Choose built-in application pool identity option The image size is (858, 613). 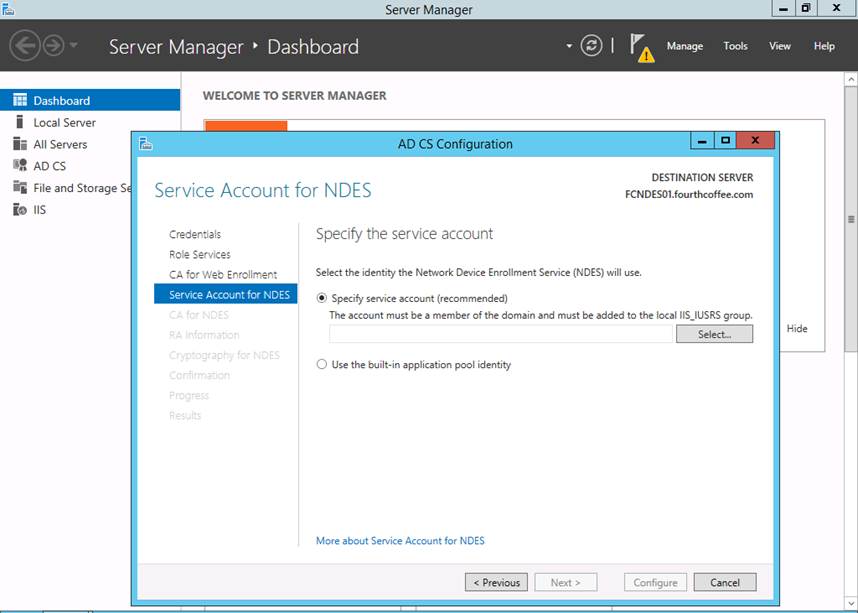(322, 365)
